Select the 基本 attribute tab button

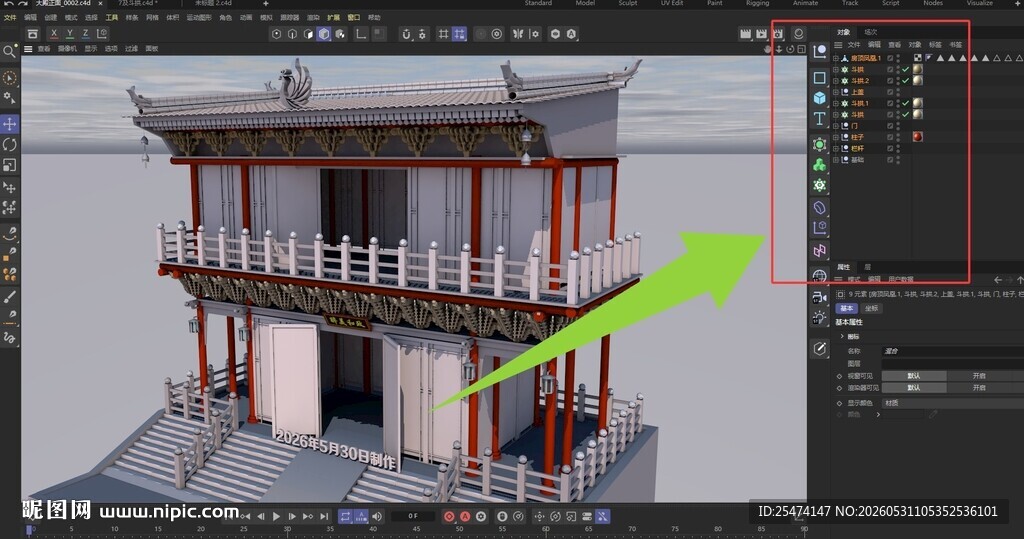pyautogui.click(x=846, y=308)
